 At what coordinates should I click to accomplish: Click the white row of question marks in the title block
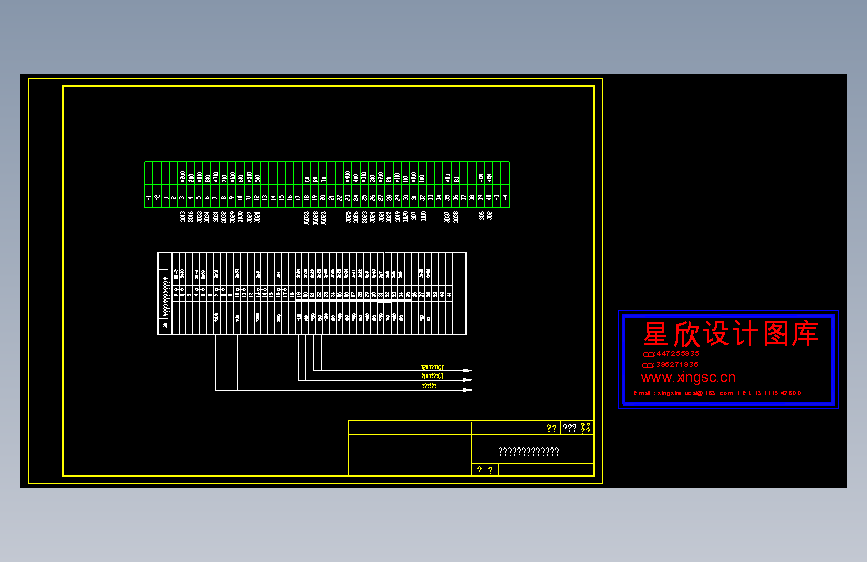(x=529, y=452)
